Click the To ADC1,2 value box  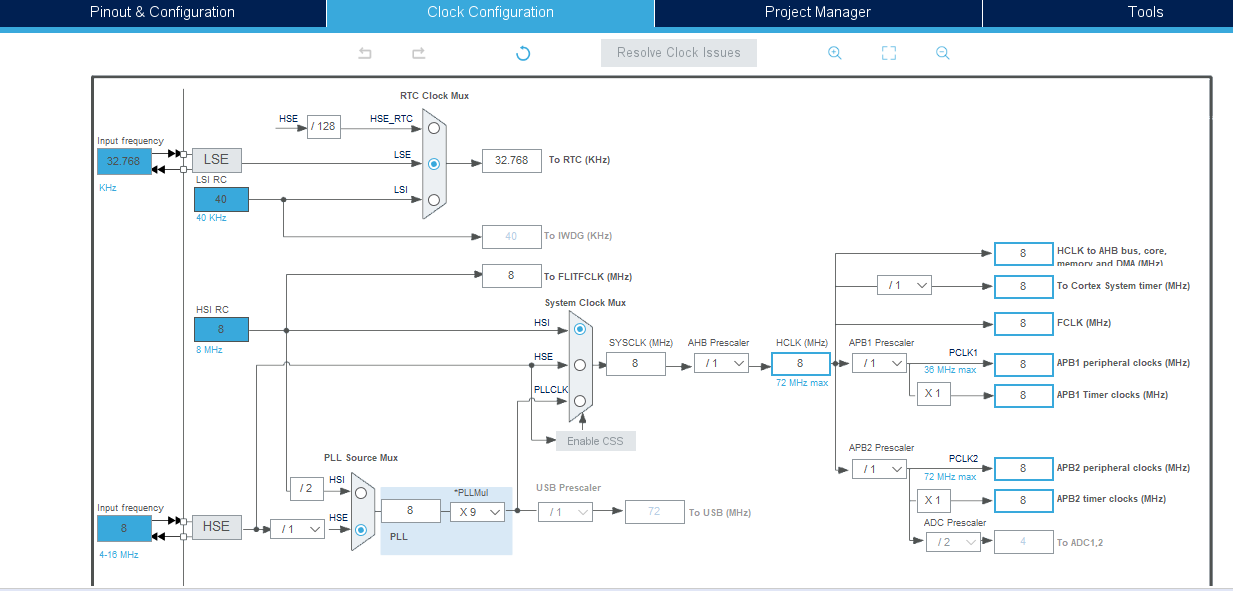(x=1024, y=542)
